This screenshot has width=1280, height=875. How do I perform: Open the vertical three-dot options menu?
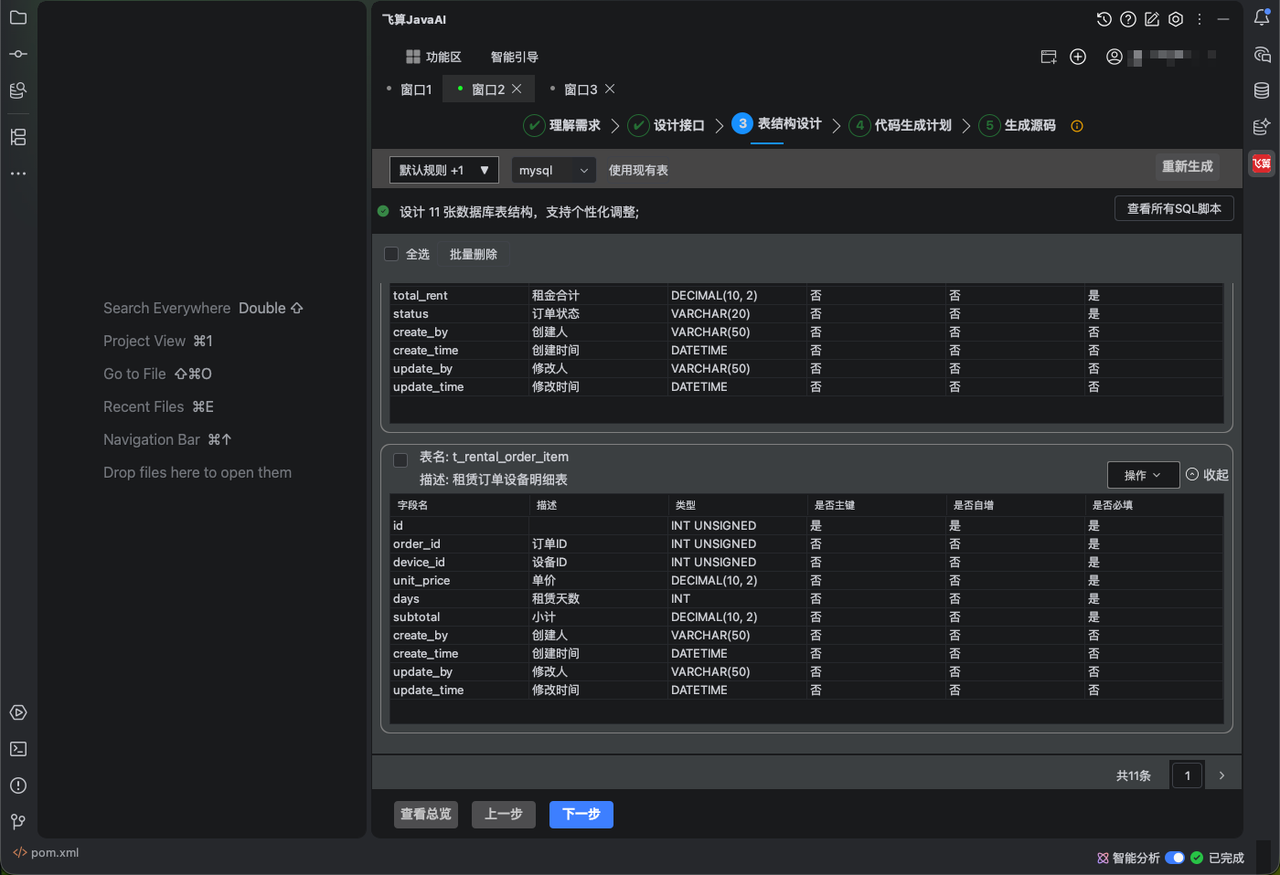(1199, 19)
